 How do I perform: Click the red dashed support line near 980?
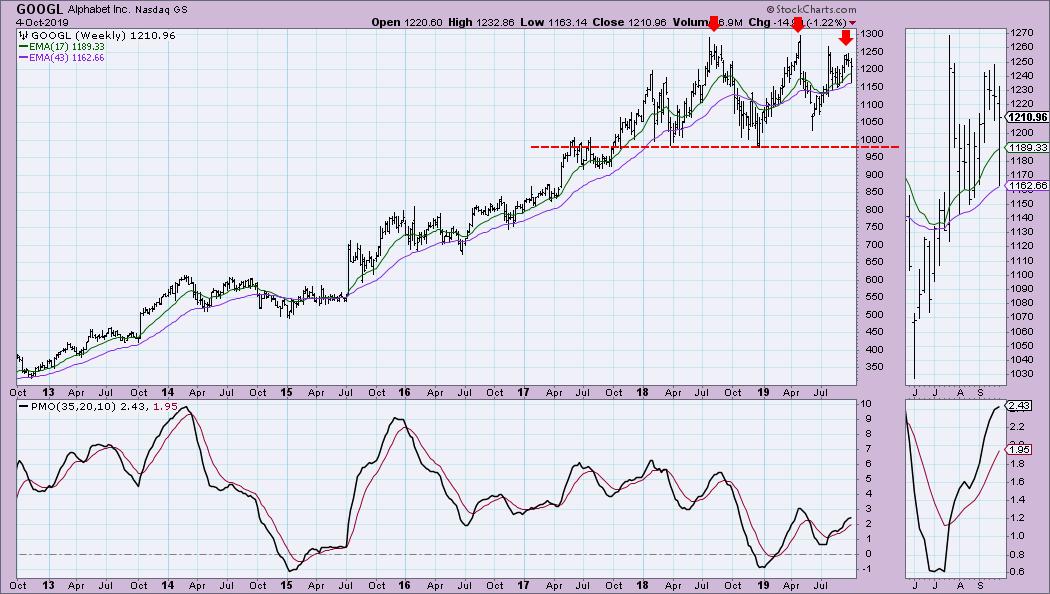[715, 147]
